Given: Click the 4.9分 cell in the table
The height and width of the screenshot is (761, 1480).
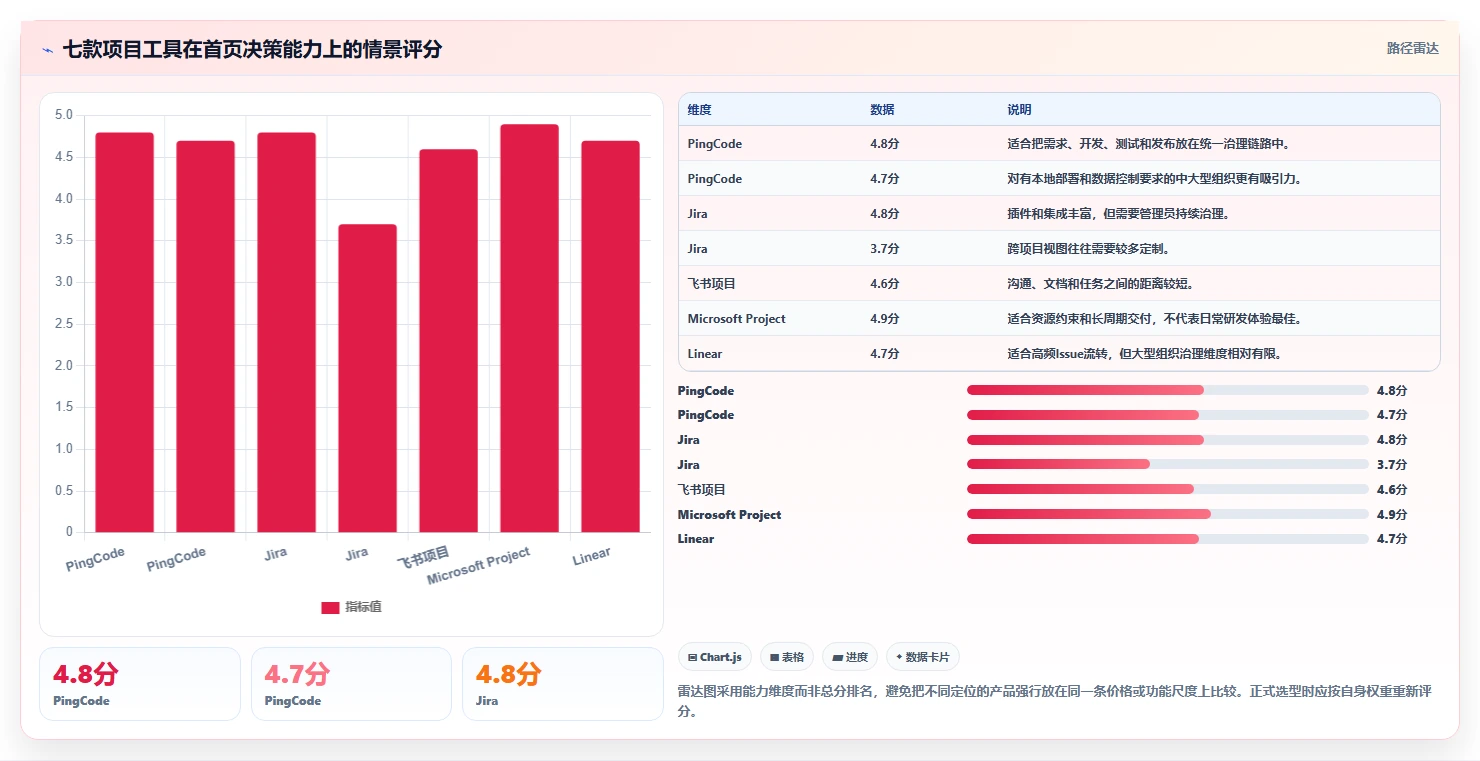Looking at the screenshot, I should 884,319.
